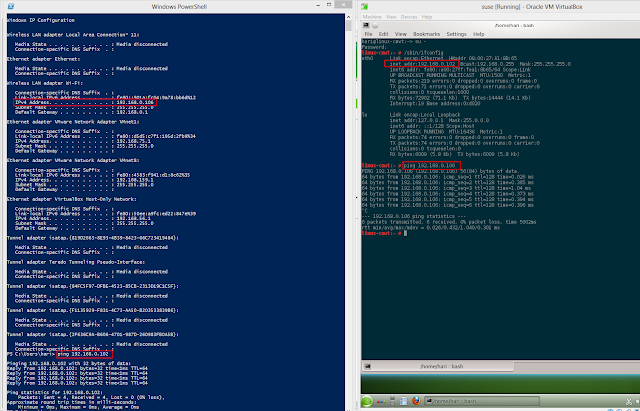Viewport: 640px width, 411px height.
Task: Click 'inet addr:192.168.0.102' in the bash terminal
Action: point(422,64)
